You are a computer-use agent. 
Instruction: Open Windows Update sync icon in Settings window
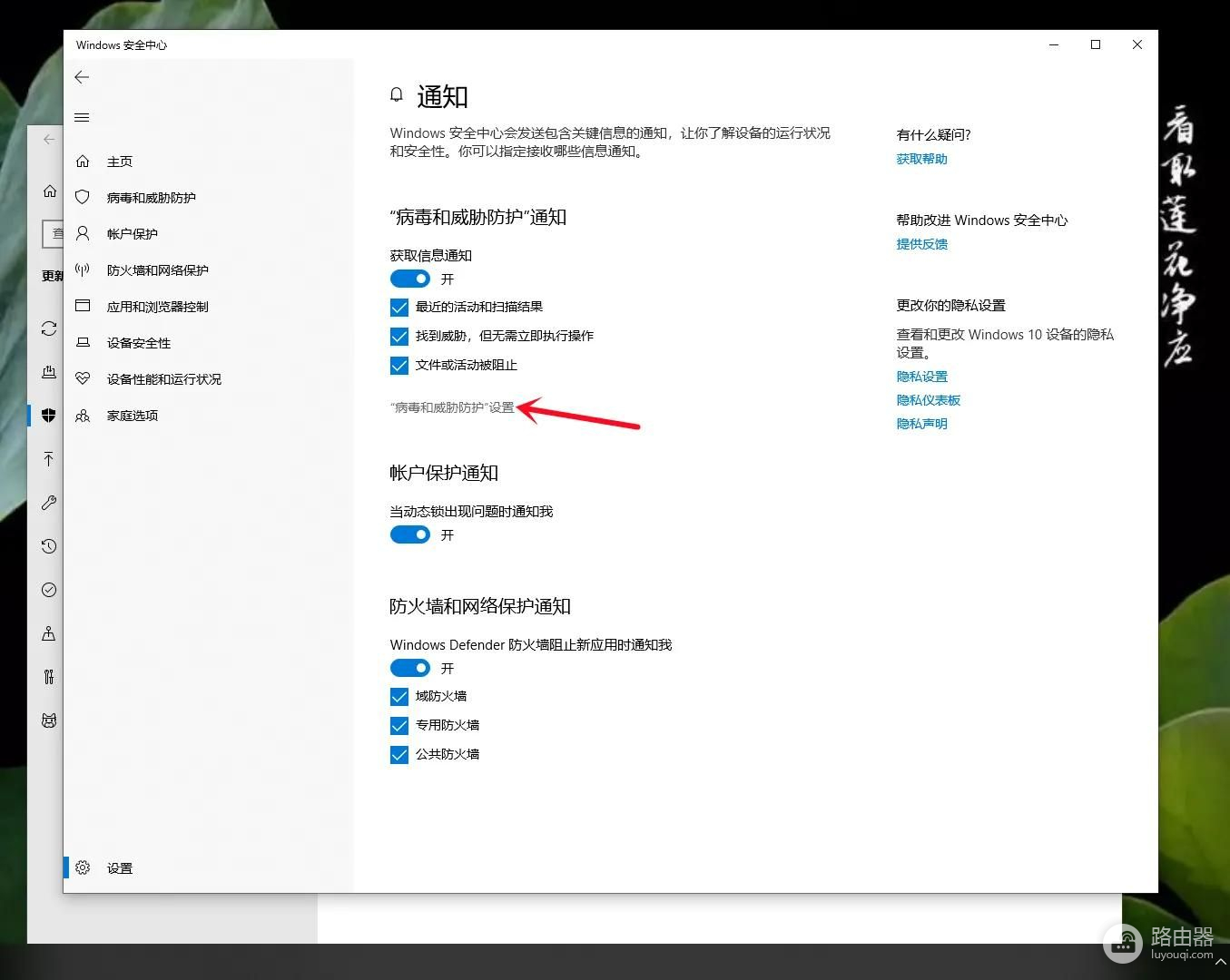tap(49, 328)
